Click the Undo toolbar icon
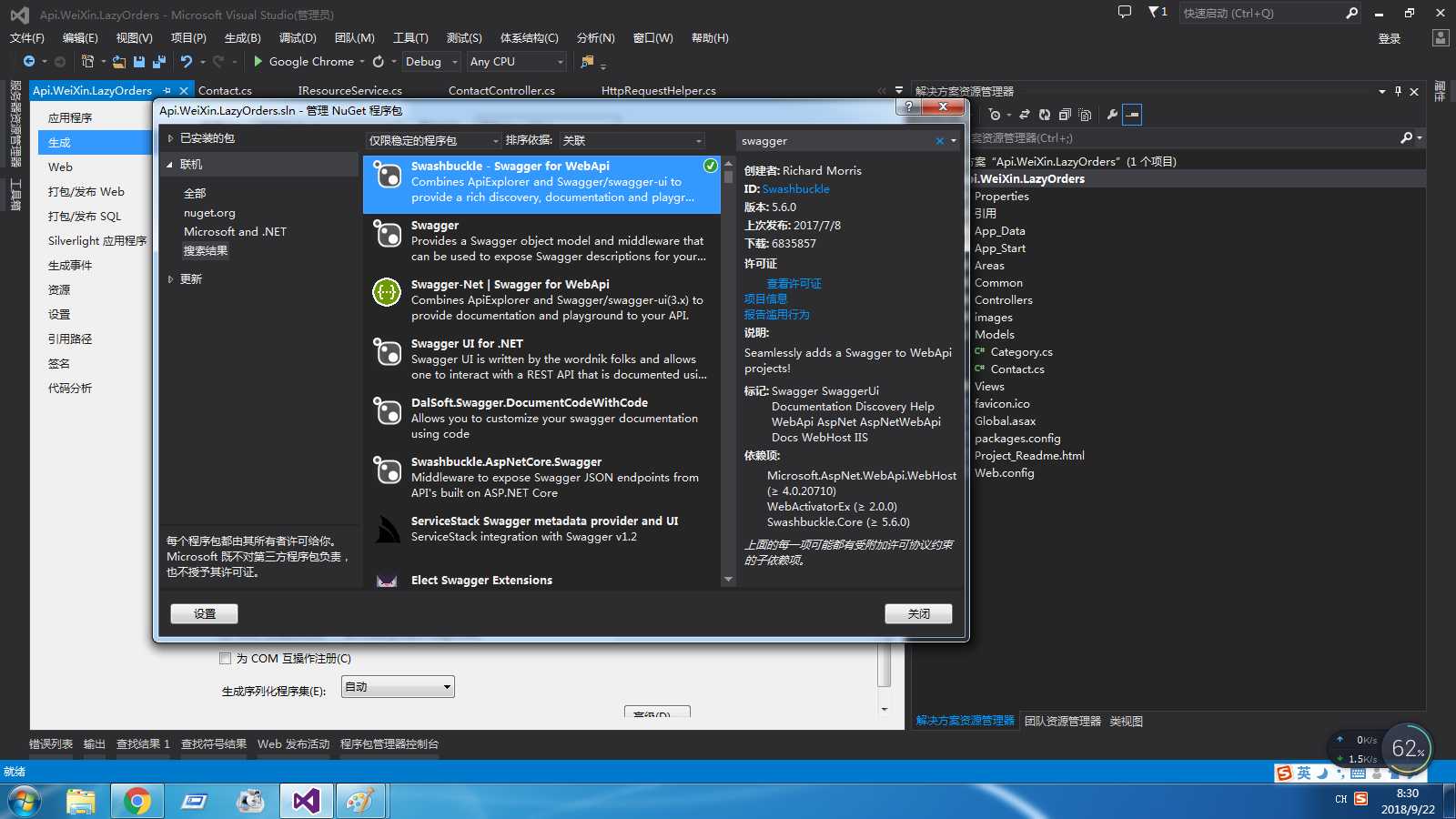Image resolution: width=1456 pixels, height=819 pixels. (x=187, y=61)
